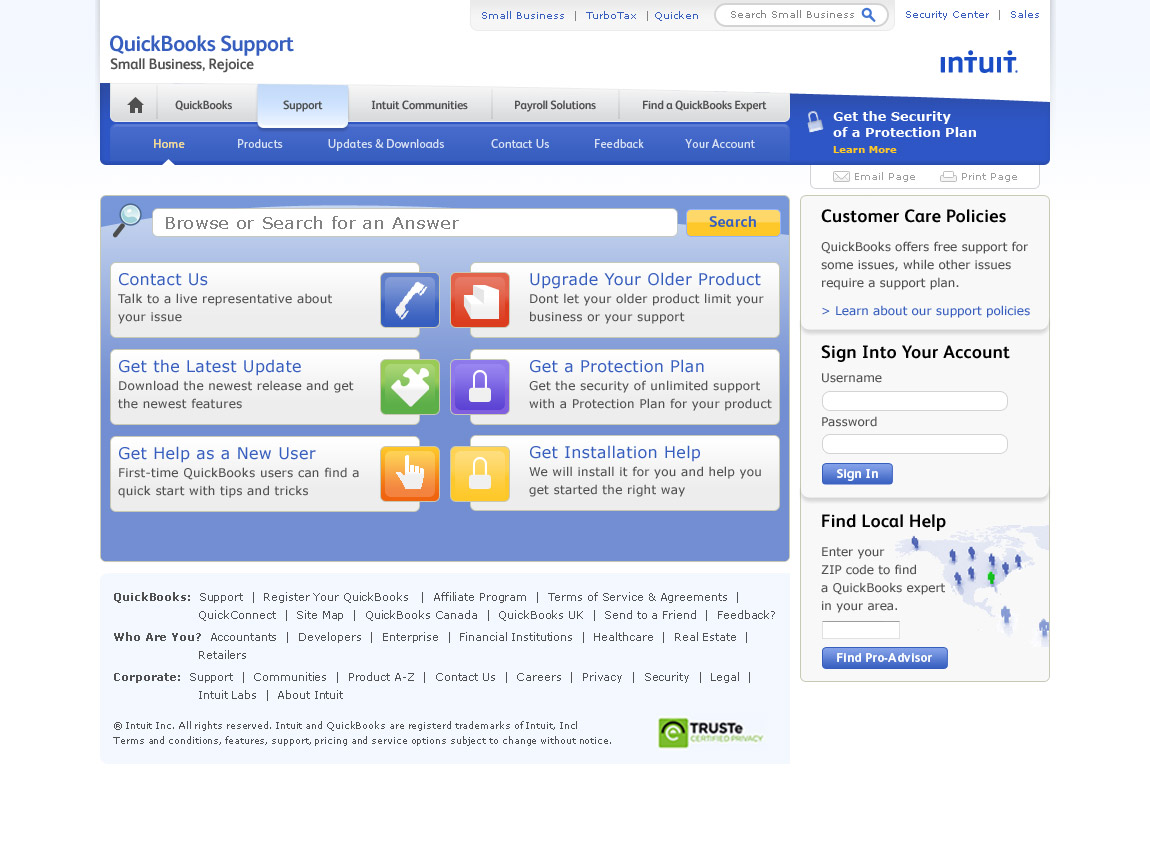Go to Home in the blue submenu

(x=169, y=144)
